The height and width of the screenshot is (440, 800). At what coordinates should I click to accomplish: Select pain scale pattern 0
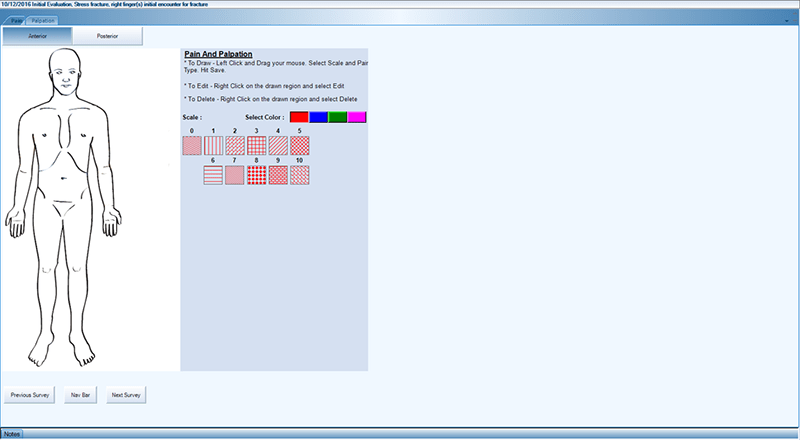(x=192, y=145)
